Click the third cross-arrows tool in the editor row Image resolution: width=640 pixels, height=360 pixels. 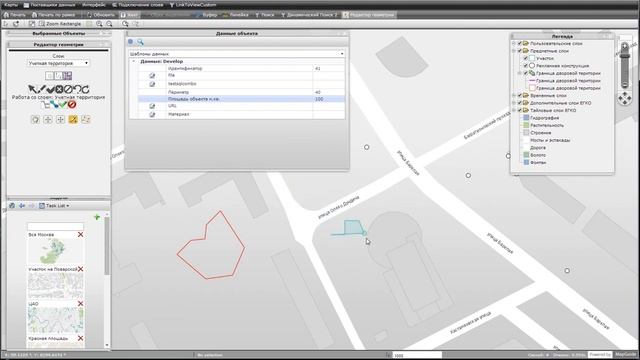pos(60,119)
